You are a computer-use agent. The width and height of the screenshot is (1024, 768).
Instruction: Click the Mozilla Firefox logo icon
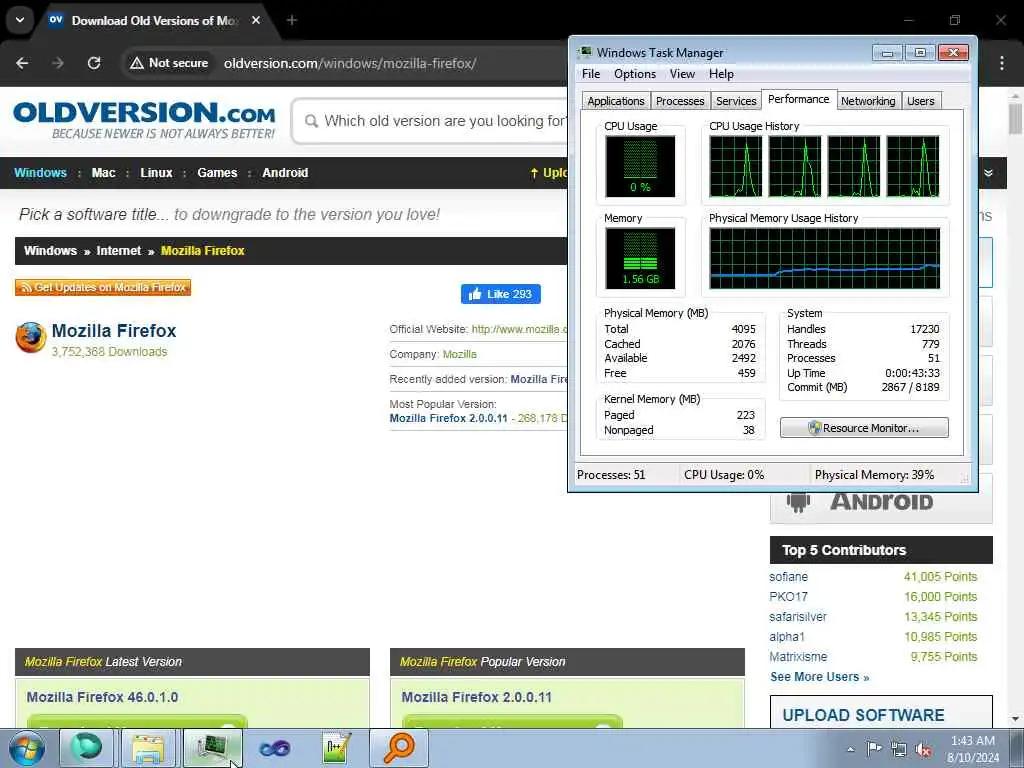(x=31, y=338)
